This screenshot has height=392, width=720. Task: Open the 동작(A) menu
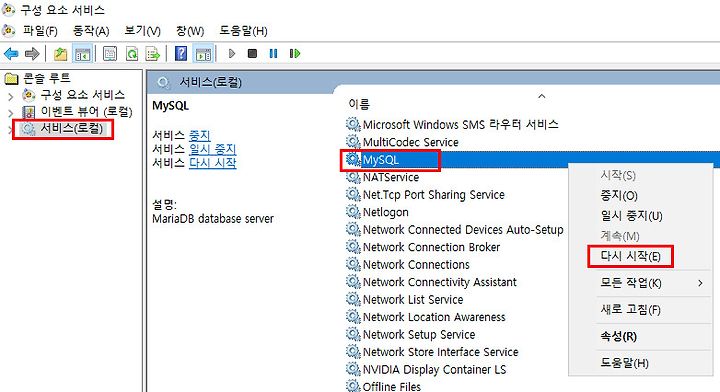(x=91, y=31)
